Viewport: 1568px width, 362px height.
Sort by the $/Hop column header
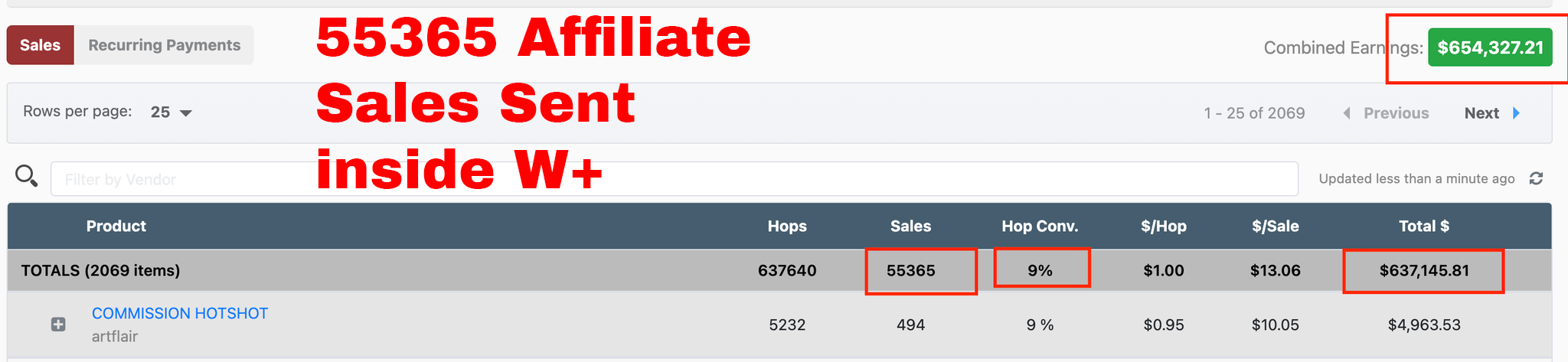click(x=1163, y=226)
